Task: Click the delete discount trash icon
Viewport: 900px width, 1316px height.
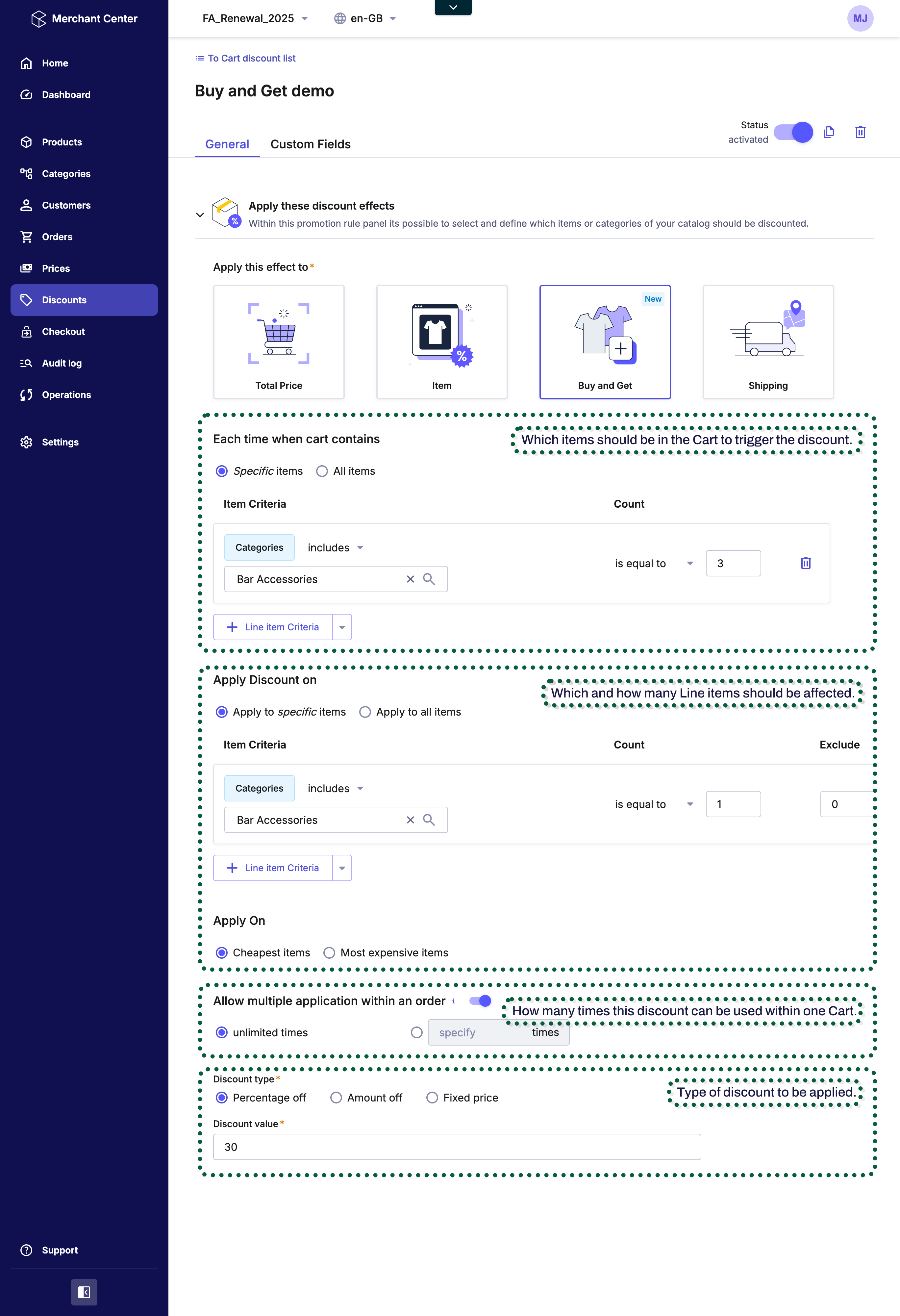Action: [860, 132]
